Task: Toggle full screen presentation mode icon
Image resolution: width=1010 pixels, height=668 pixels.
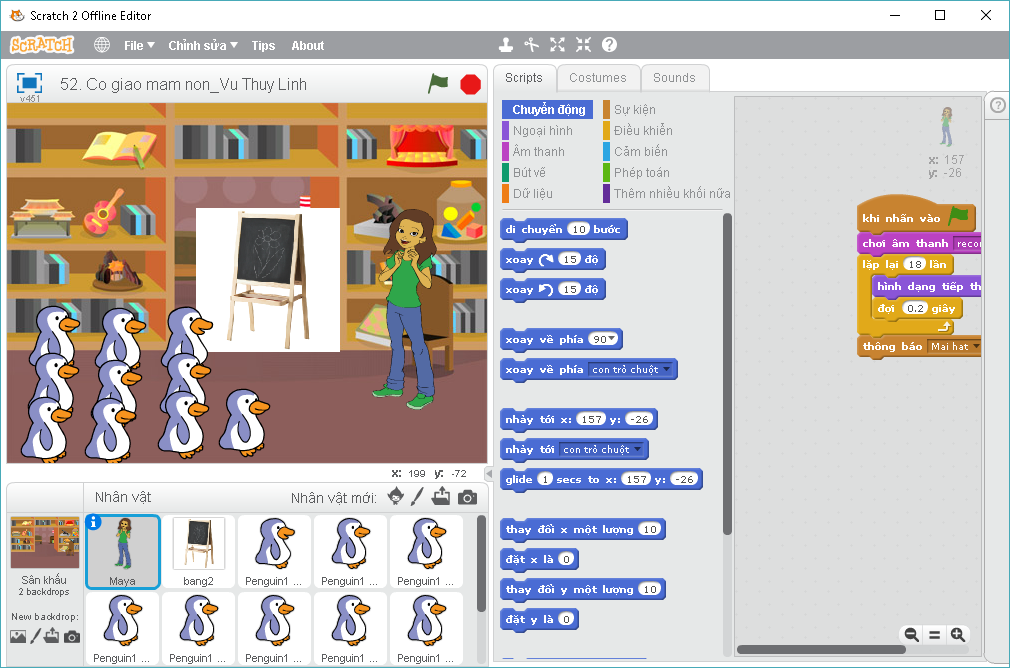Action: tap(29, 83)
